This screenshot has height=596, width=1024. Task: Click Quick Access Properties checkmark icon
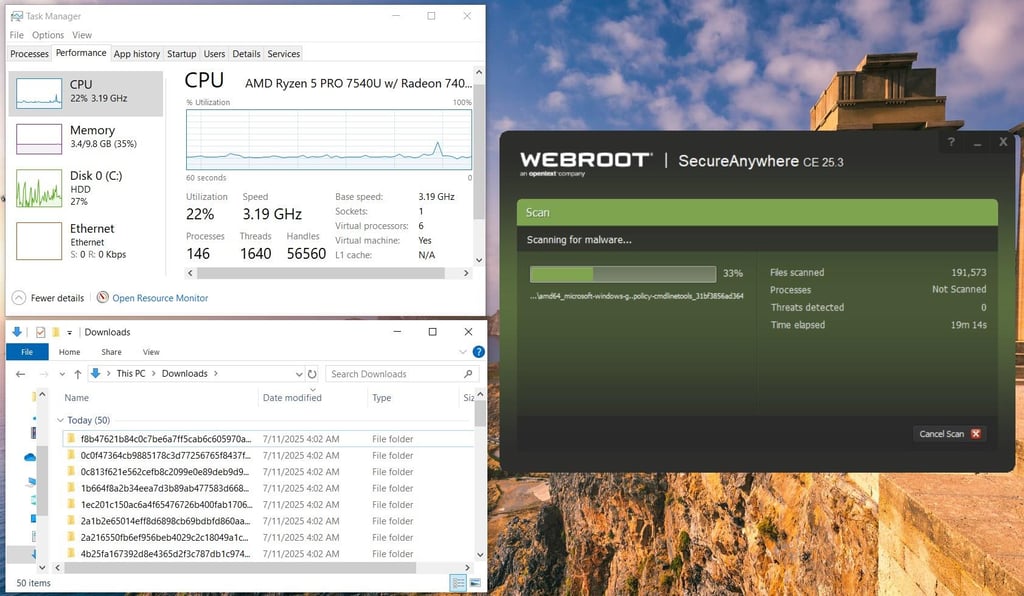pos(40,332)
